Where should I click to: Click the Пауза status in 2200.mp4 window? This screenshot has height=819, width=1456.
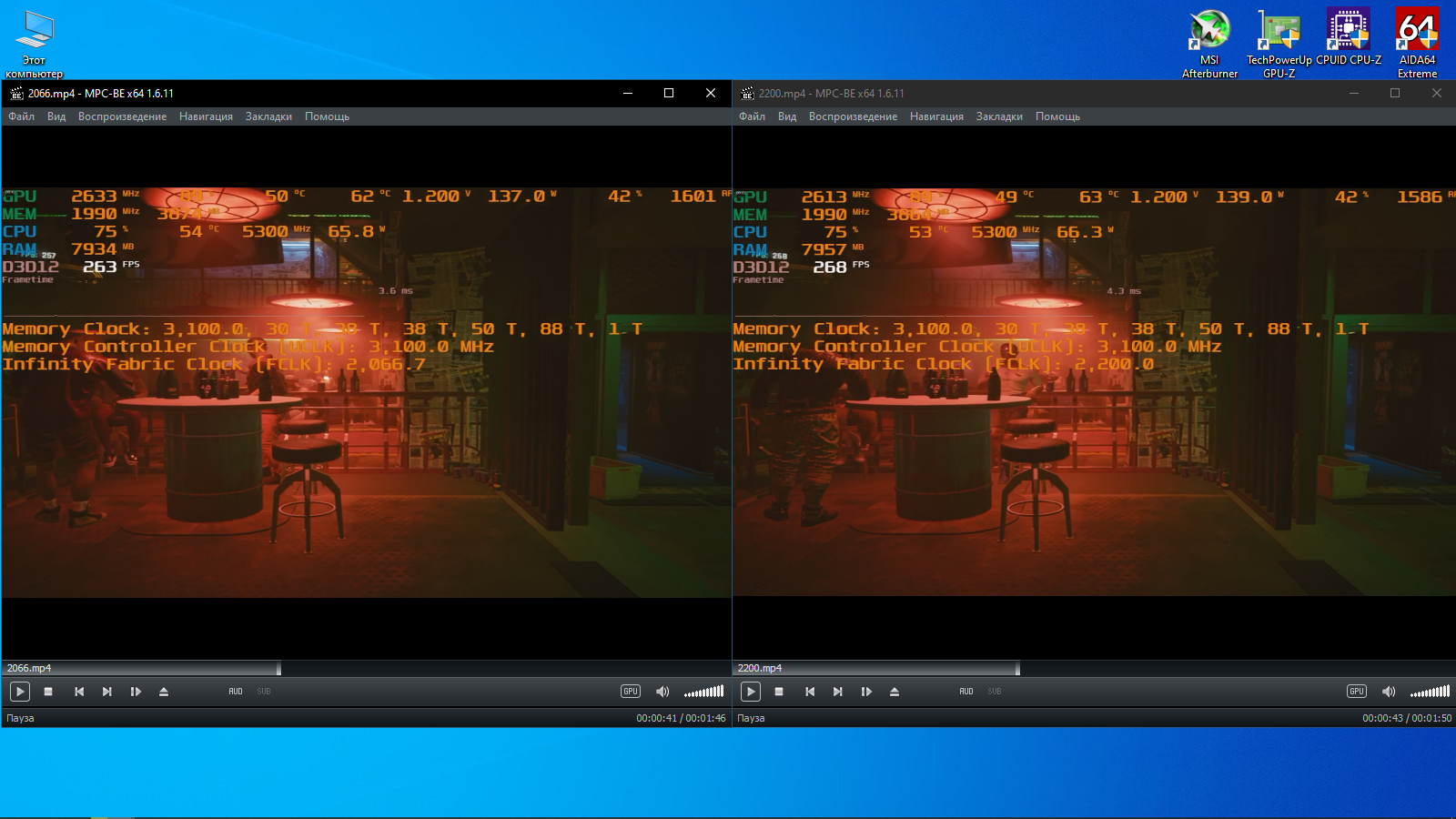(x=751, y=718)
